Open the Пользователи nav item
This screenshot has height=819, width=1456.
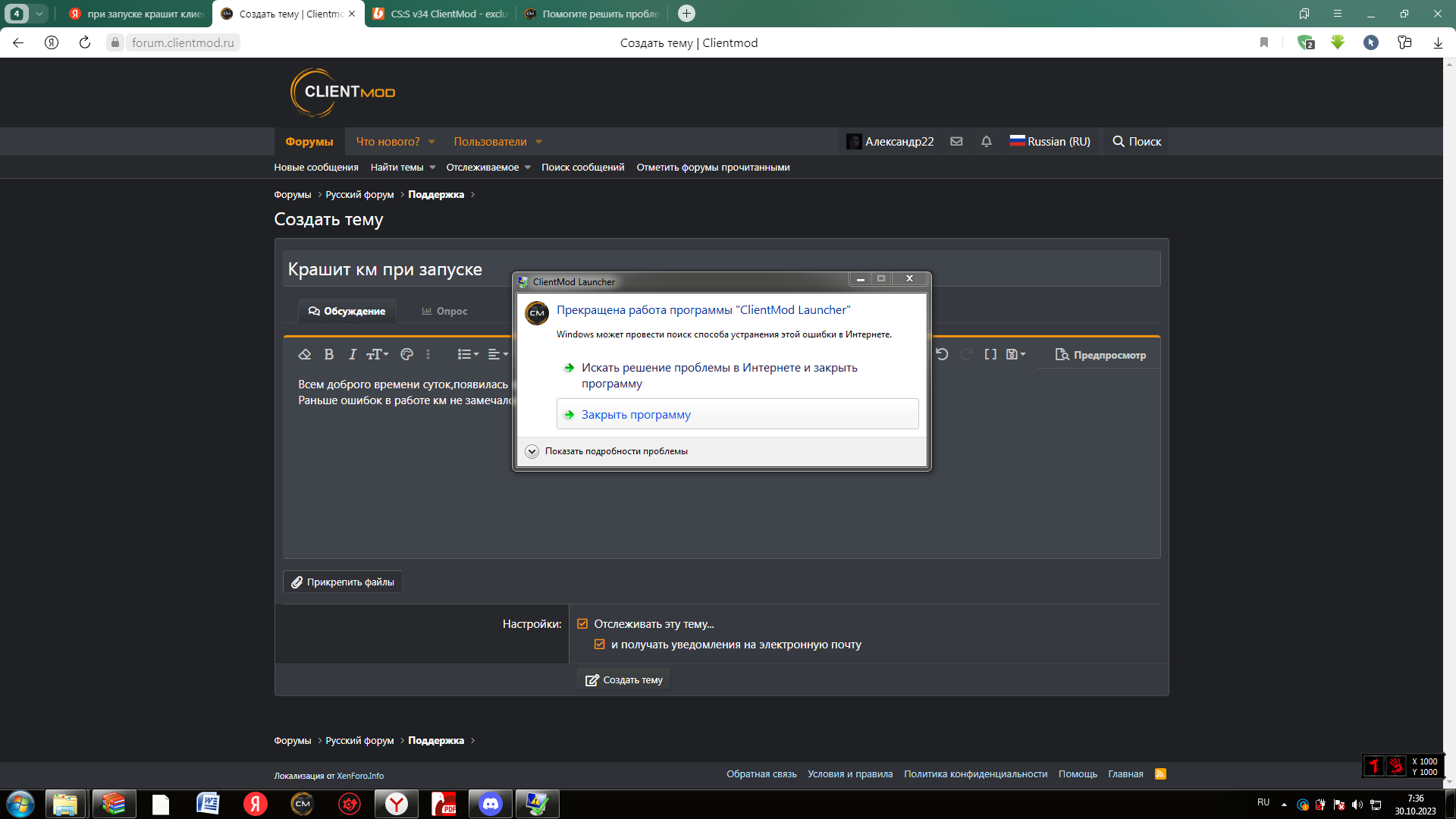point(490,142)
